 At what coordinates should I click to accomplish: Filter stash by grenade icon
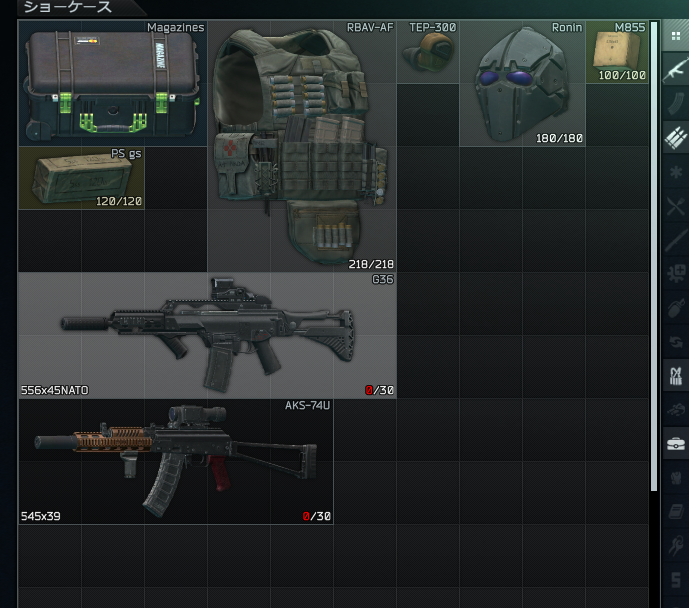676,308
